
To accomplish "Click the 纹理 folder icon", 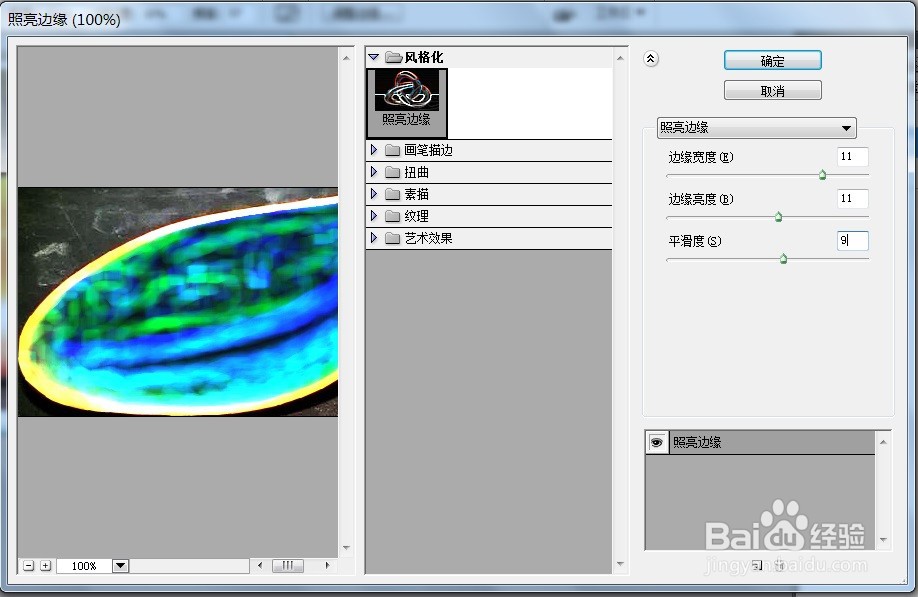I will 392,217.
